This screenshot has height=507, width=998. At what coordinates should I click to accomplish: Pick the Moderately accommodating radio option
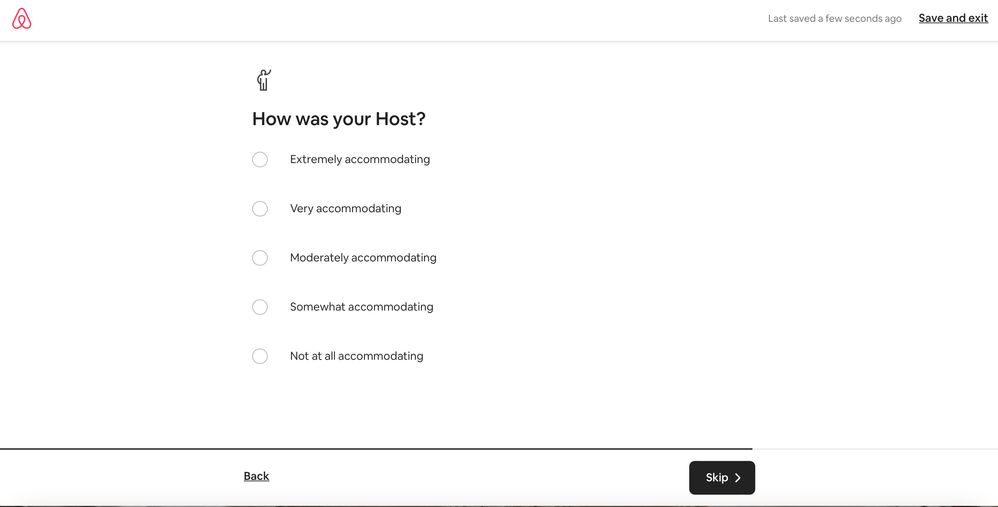point(260,258)
